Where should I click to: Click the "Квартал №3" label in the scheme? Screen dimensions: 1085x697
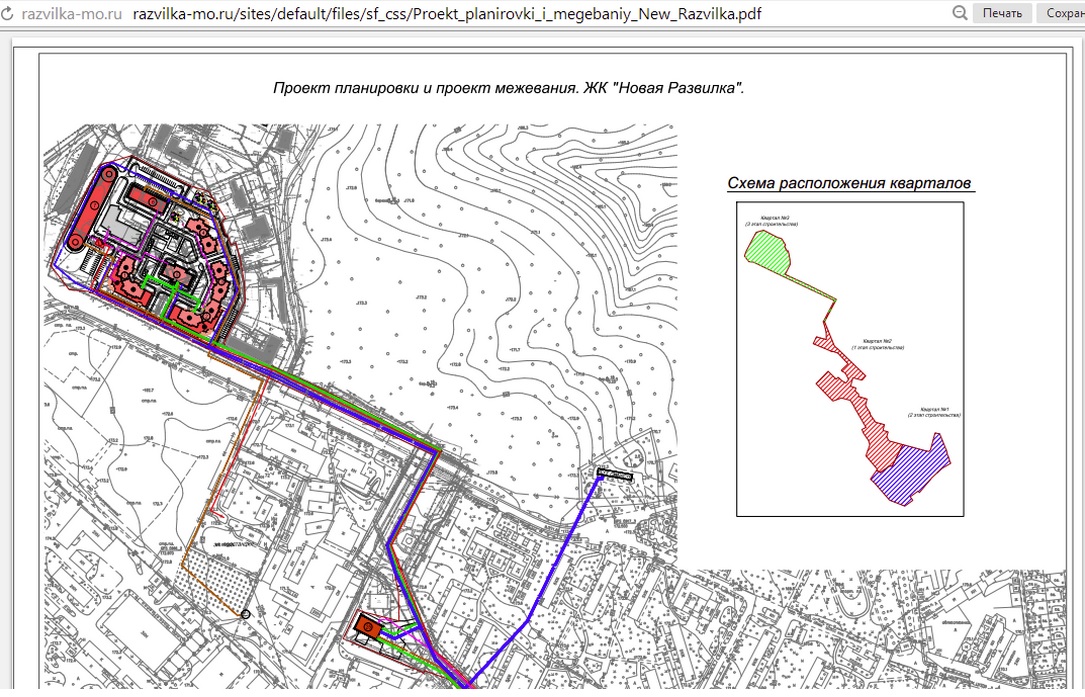(x=771, y=220)
